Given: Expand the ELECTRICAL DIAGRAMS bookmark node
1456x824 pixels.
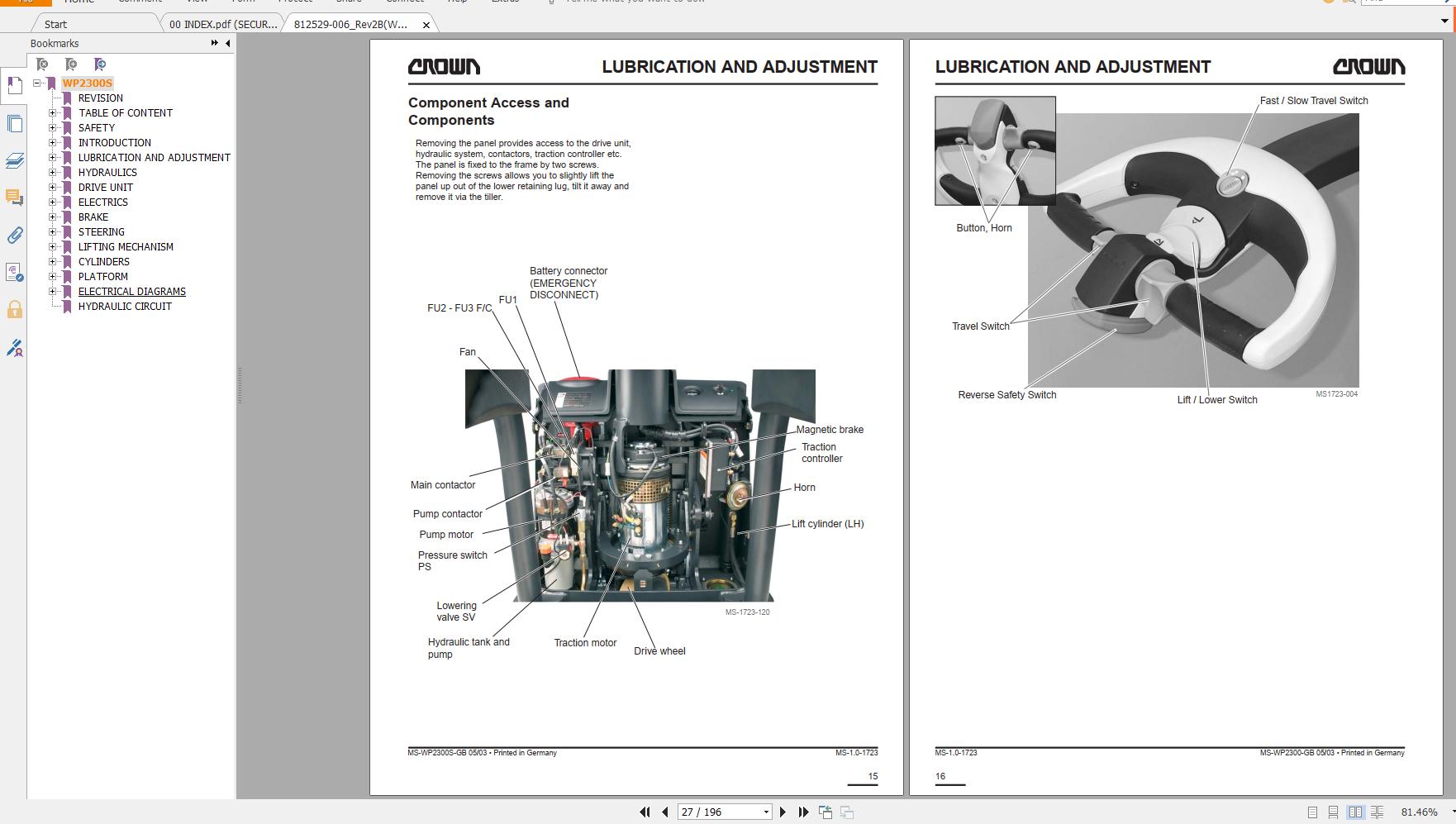Looking at the screenshot, I should (x=53, y=291).
